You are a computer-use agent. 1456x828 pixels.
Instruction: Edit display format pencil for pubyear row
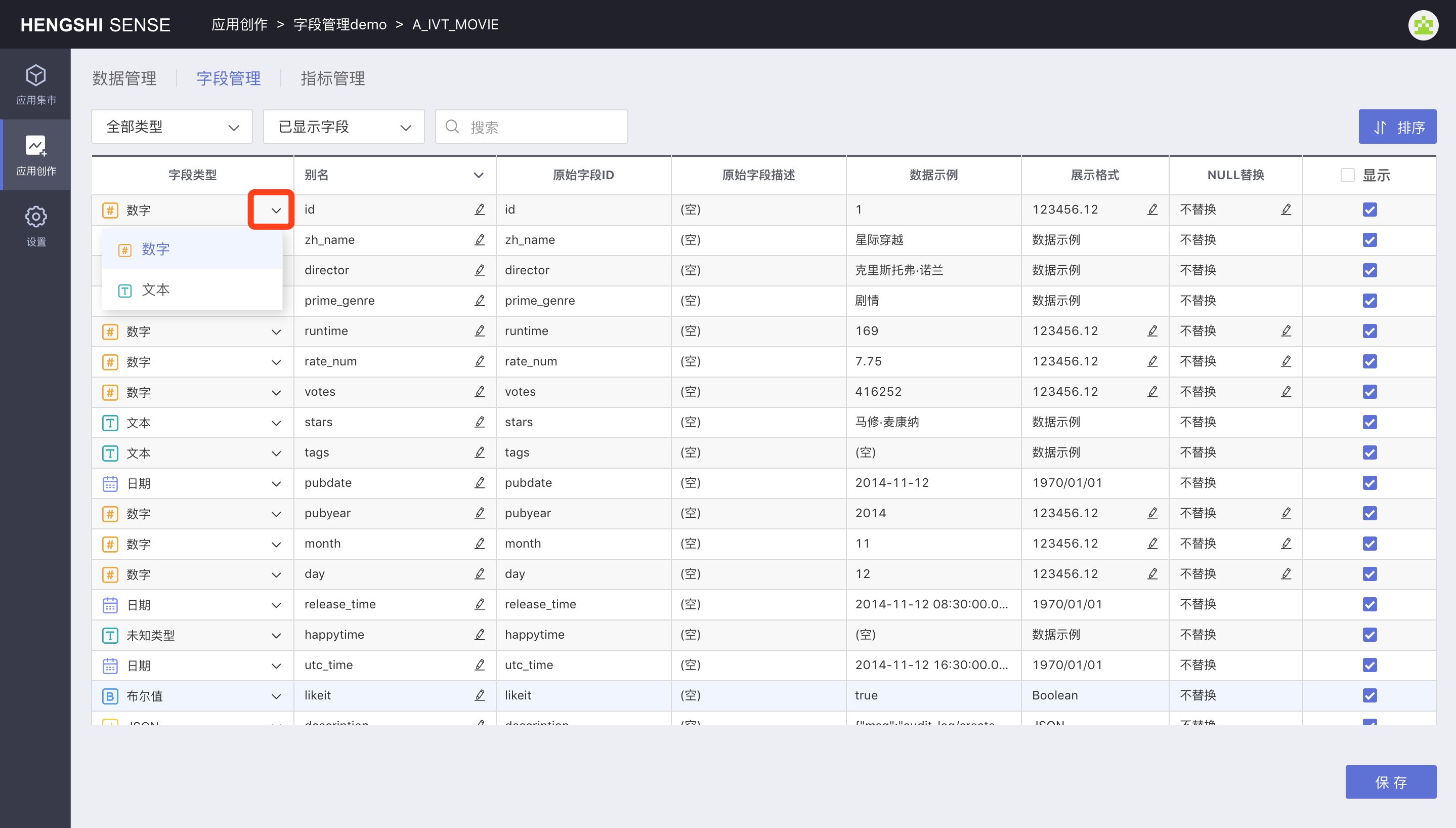(x=1152, y=513)
